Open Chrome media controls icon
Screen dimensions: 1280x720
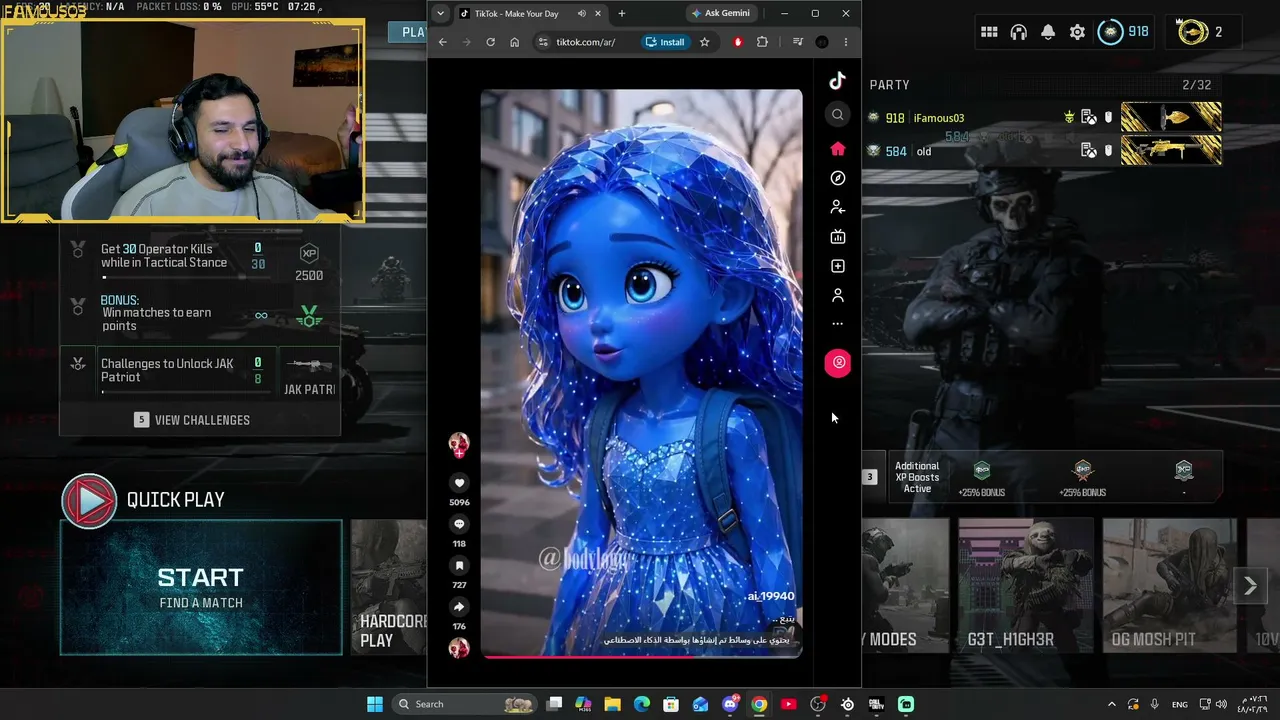click(x=797, y=42)
